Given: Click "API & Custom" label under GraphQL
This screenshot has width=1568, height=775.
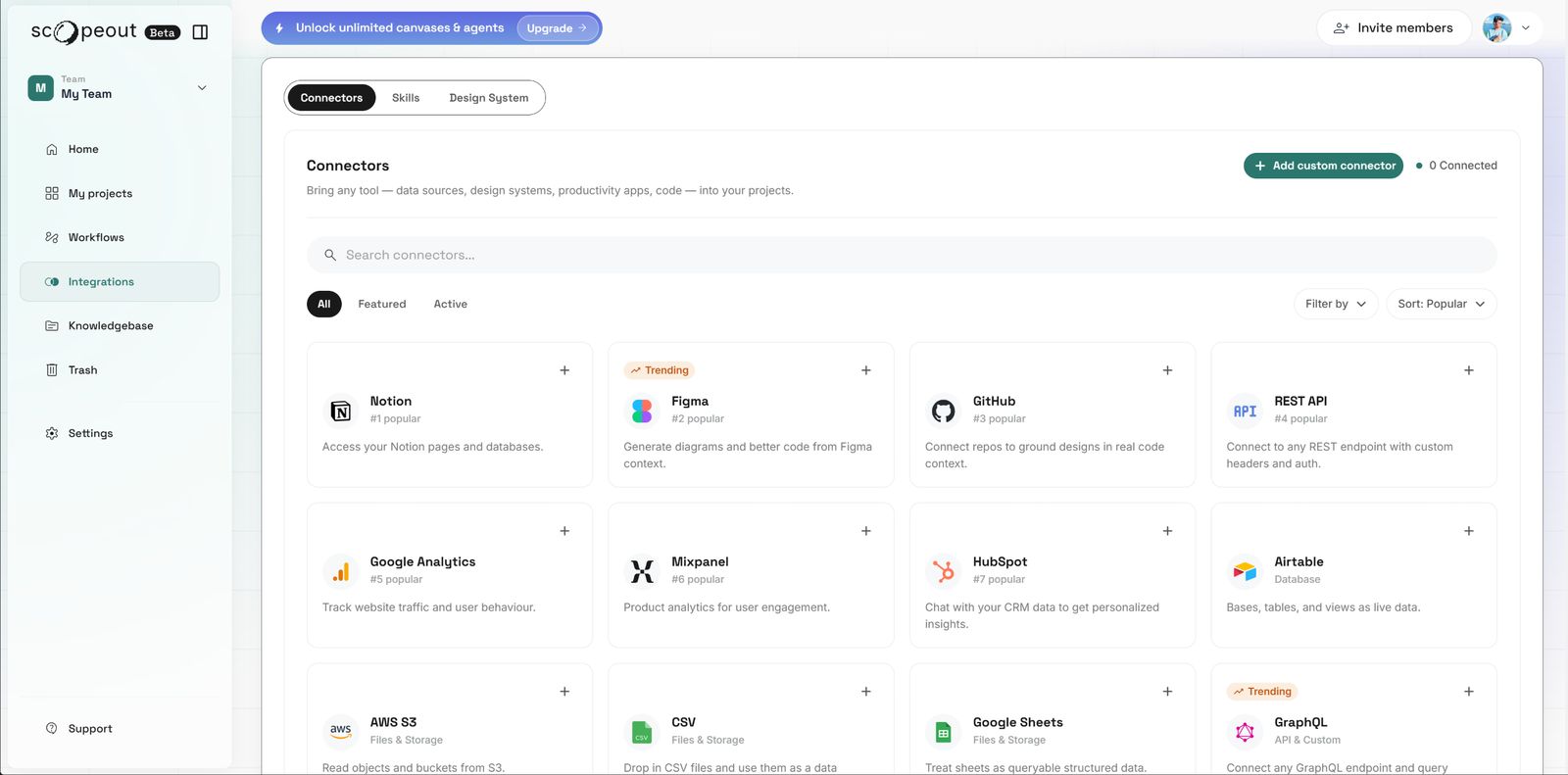Looking at the screenshot, I should click(1307, 740).
